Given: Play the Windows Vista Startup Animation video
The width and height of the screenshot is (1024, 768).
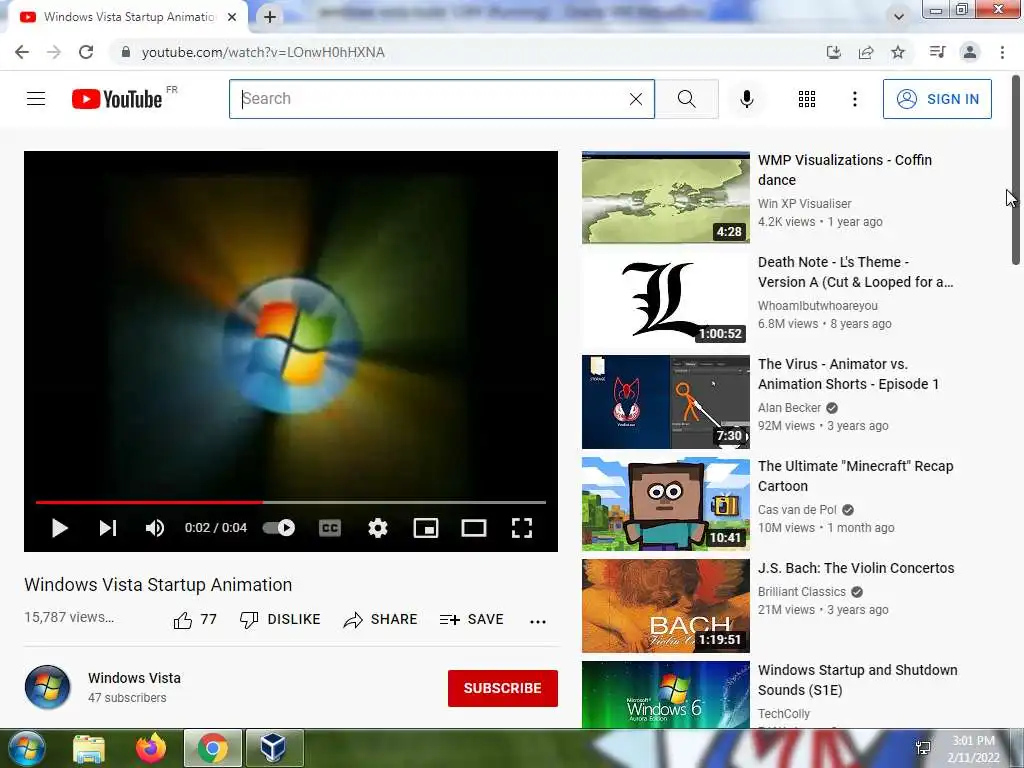Looking at the screenshot, I should (59, 528).
